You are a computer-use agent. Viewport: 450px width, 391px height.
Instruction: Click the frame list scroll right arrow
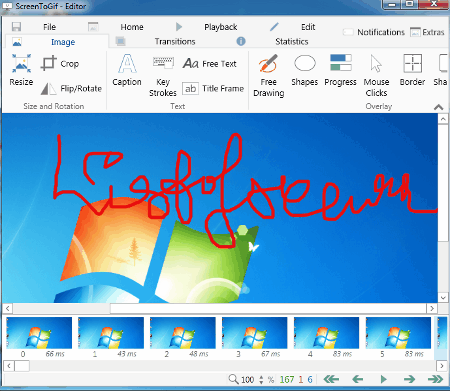(x=442, y=366)
